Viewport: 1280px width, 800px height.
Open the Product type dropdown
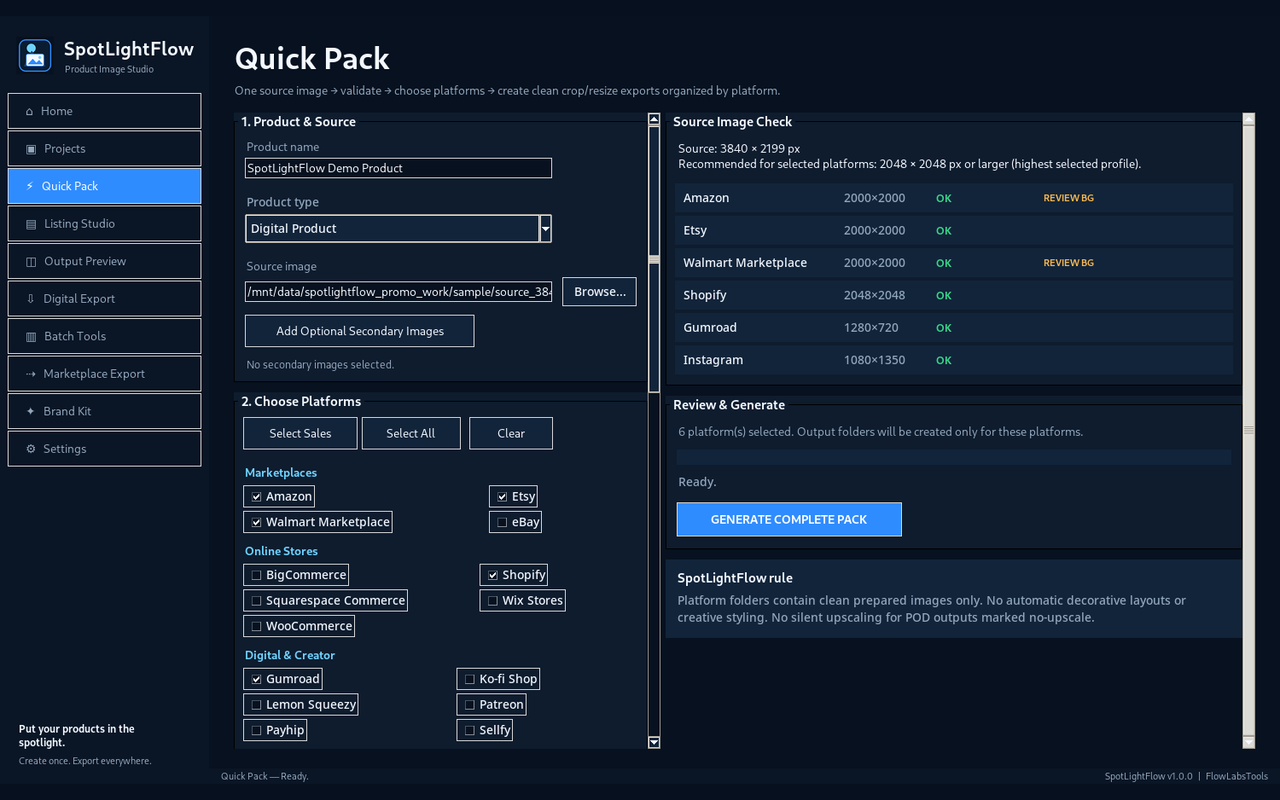tap(398, 228)
